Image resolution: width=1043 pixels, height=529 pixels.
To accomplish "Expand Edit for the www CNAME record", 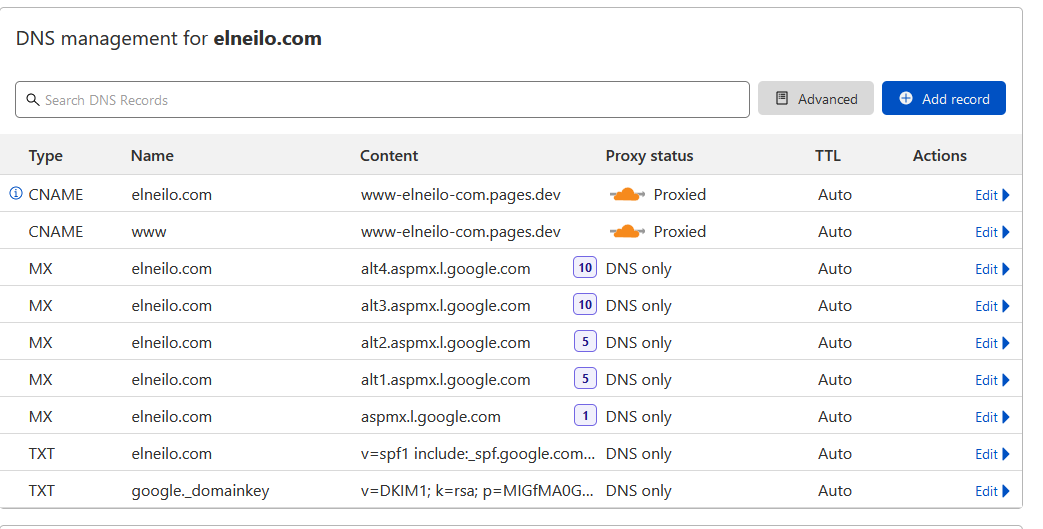I will (x=992, y=232).
